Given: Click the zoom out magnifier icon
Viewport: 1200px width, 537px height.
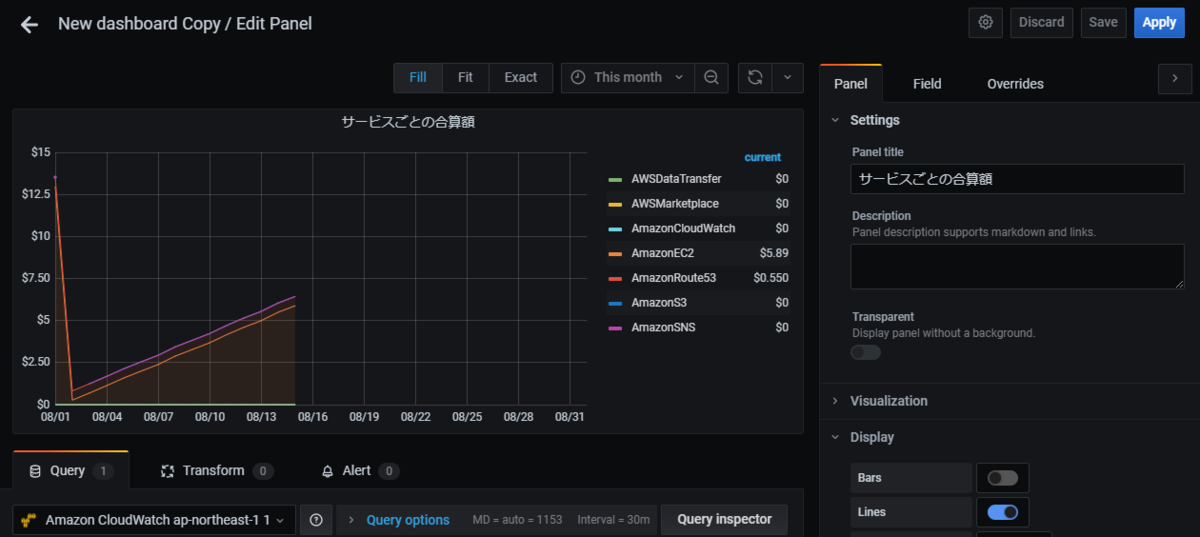Looking at the screenshot, I should click(711, 77).
